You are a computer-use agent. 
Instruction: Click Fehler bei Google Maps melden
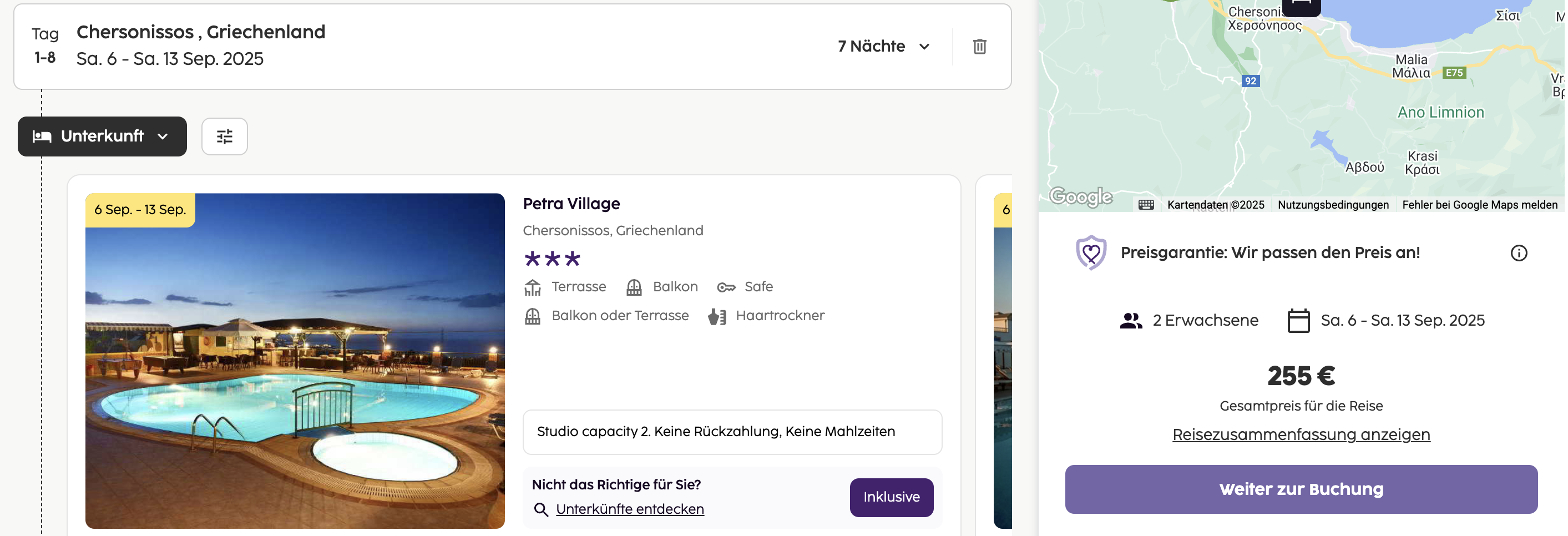coord(1479,205)
